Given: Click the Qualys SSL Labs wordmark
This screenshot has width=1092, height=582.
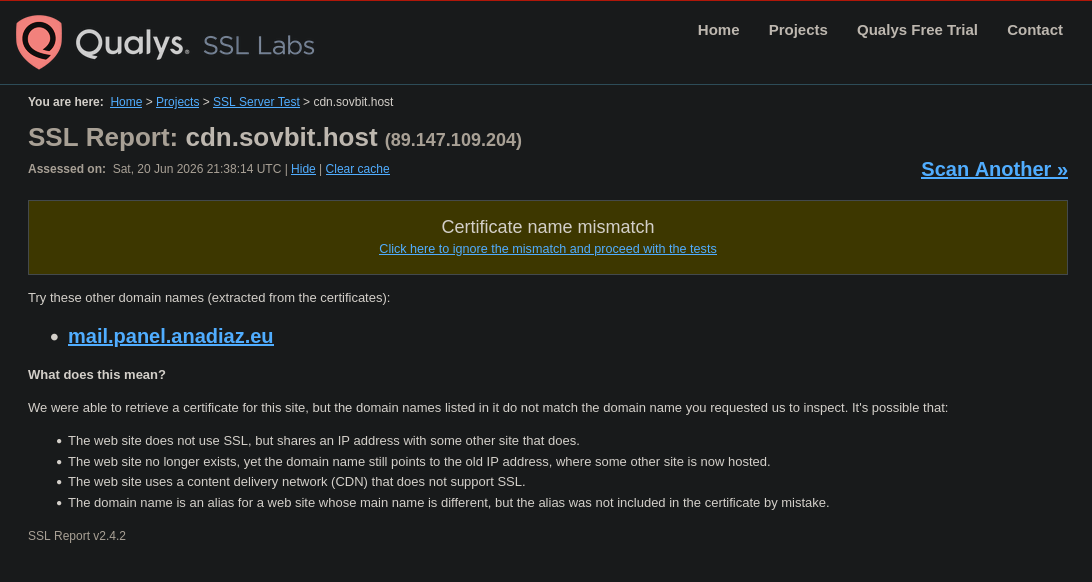Looking at the screenshot, I should point(195,44).
